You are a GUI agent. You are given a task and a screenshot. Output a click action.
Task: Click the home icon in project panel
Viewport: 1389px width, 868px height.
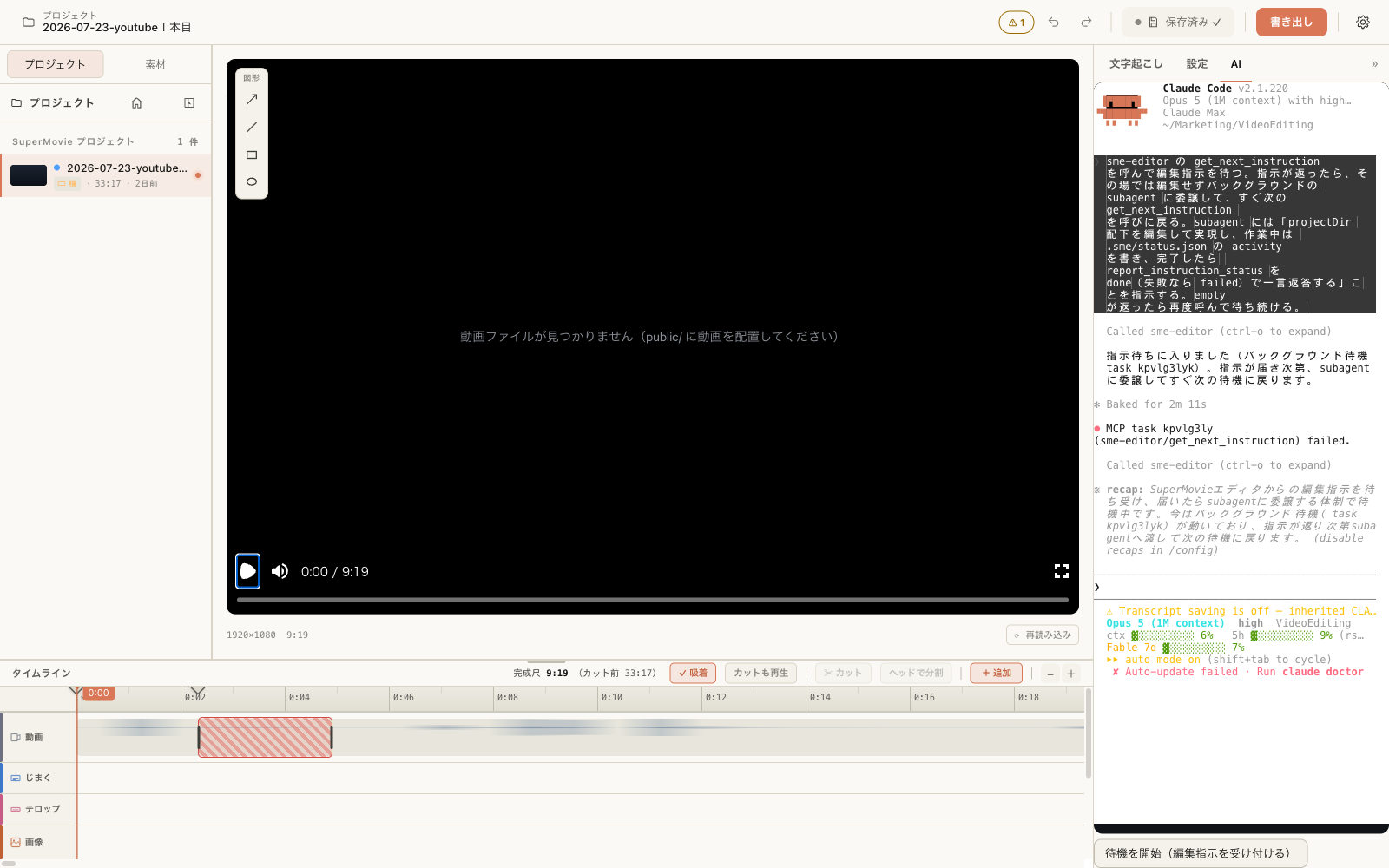tap(136, 102)
